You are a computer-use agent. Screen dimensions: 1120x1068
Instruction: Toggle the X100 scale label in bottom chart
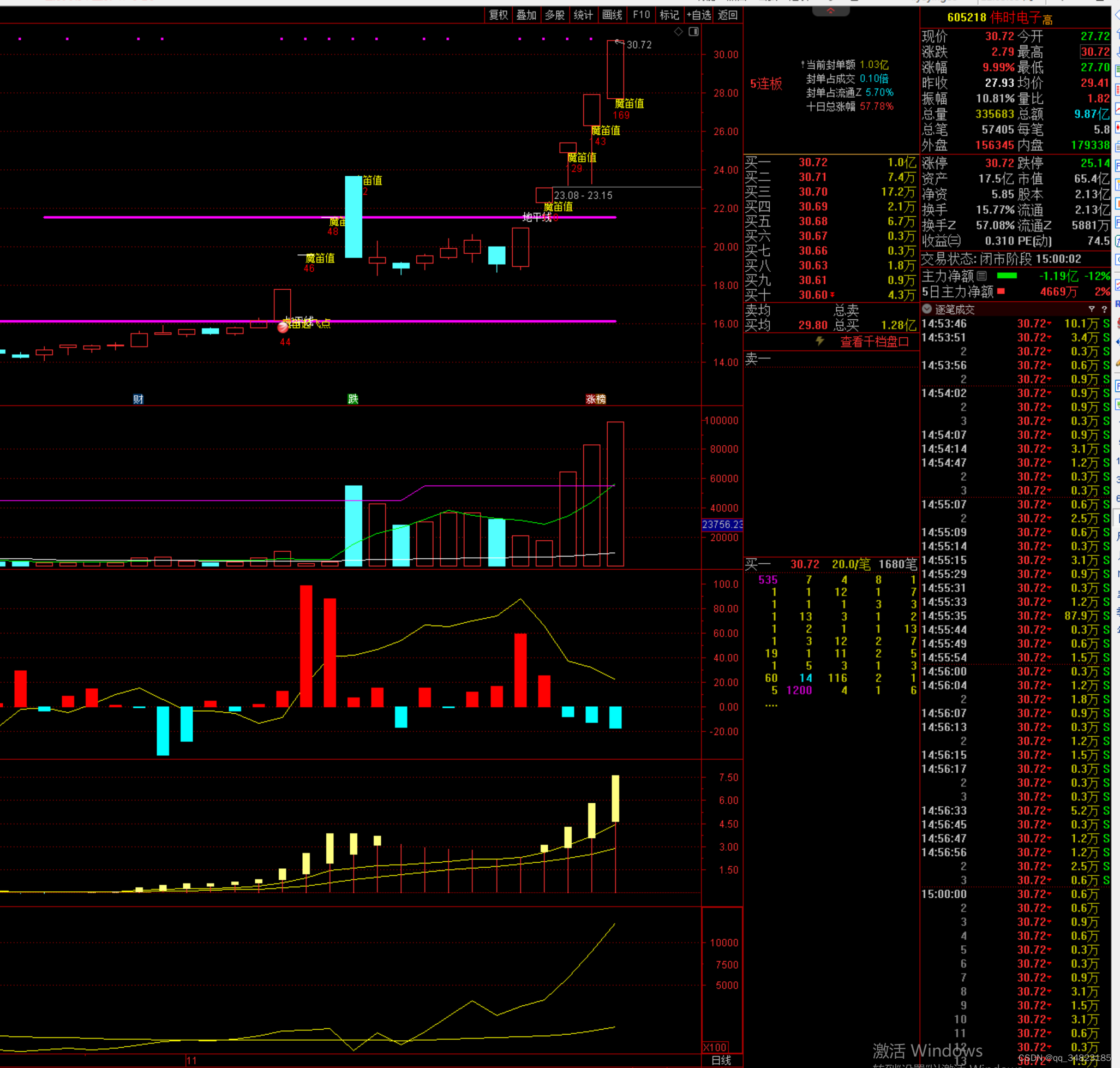pos(714,1047)
